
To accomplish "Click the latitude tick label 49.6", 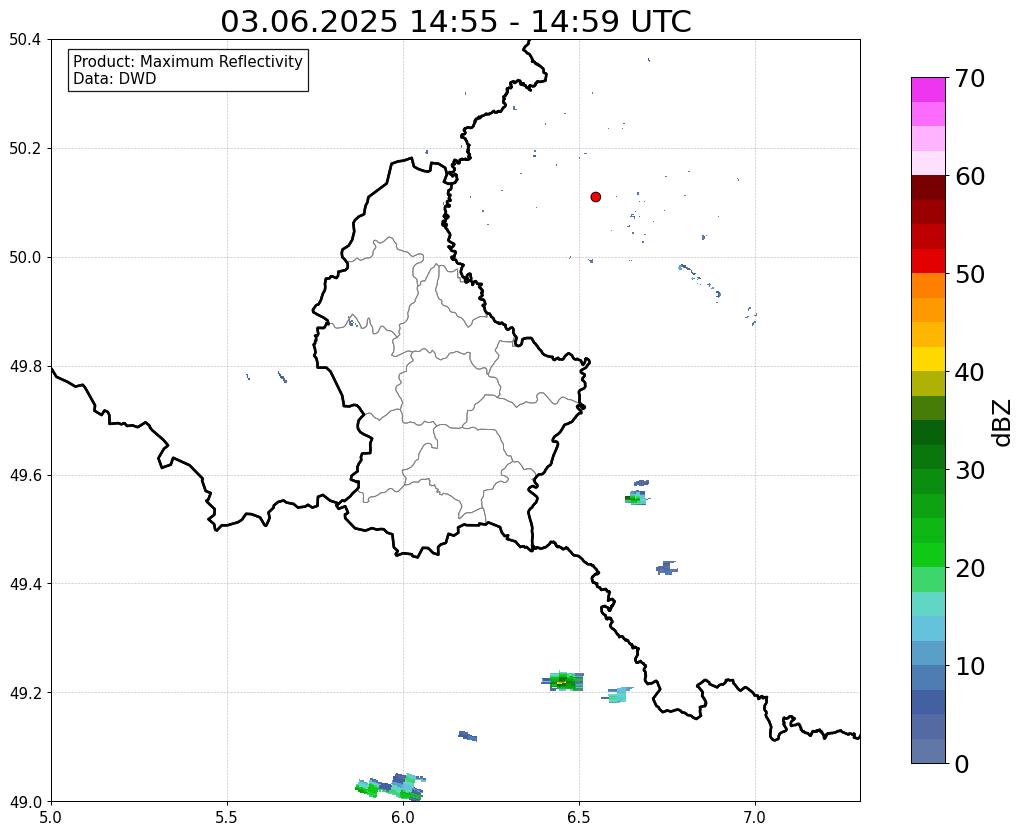I will (x=25, y=476).
